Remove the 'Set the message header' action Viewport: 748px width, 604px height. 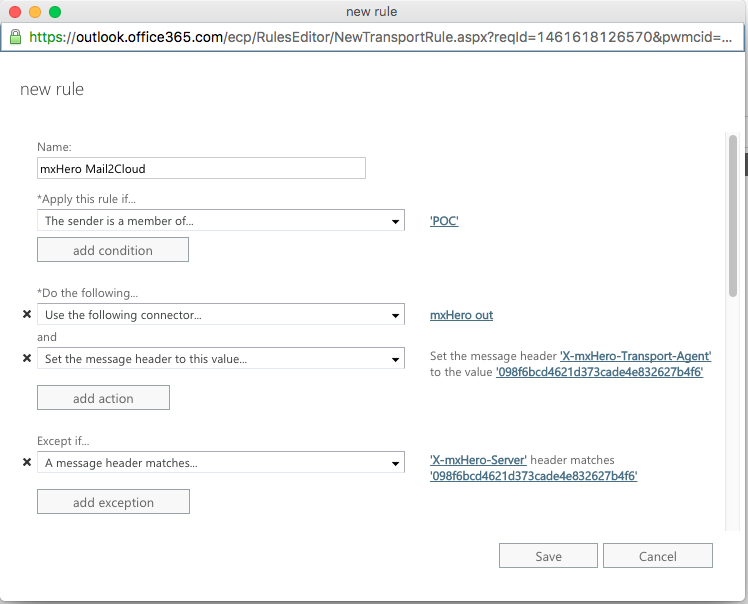coord(27,358)
